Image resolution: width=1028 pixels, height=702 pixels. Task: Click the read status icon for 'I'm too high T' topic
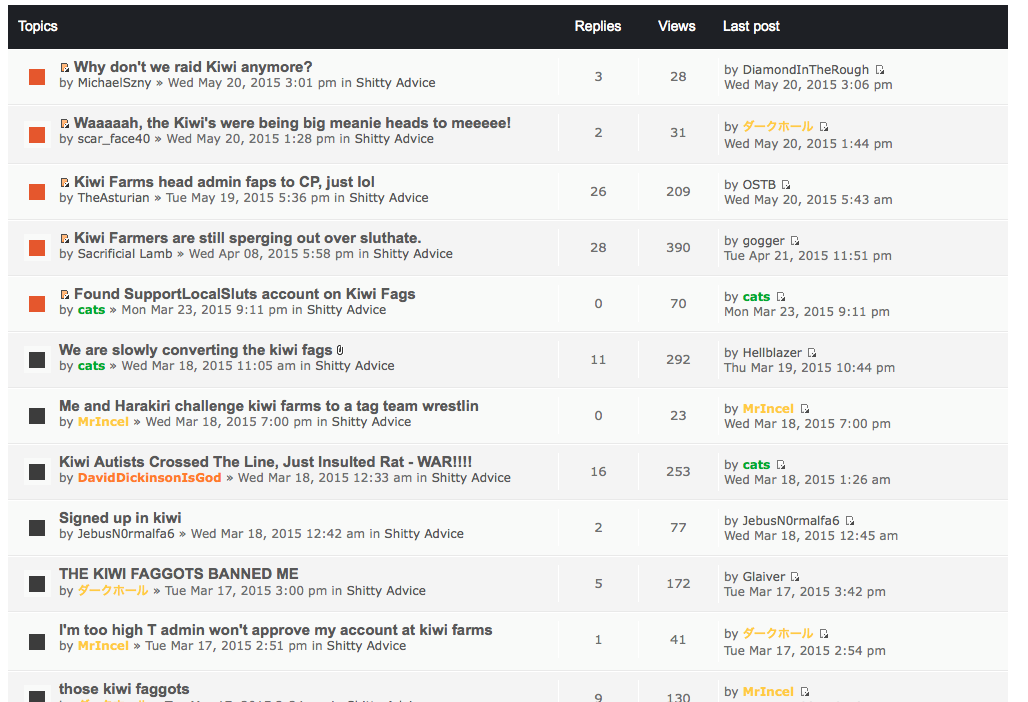[x=37, y=641]
